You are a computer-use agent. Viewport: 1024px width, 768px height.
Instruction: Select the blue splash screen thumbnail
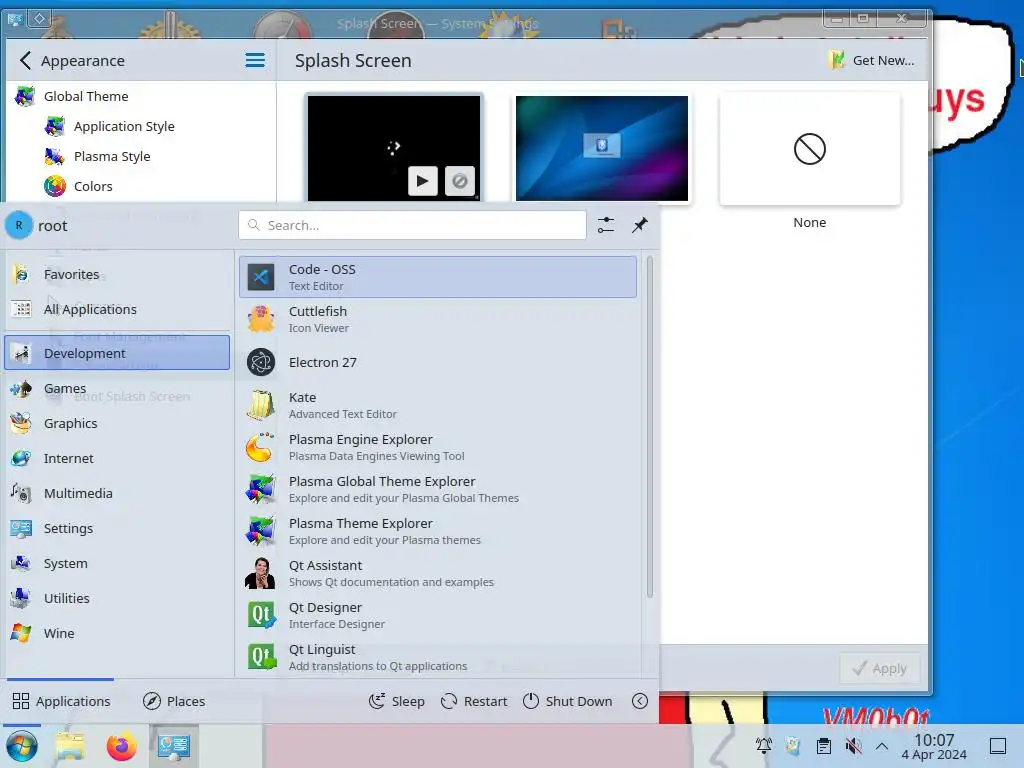point(601,148)
